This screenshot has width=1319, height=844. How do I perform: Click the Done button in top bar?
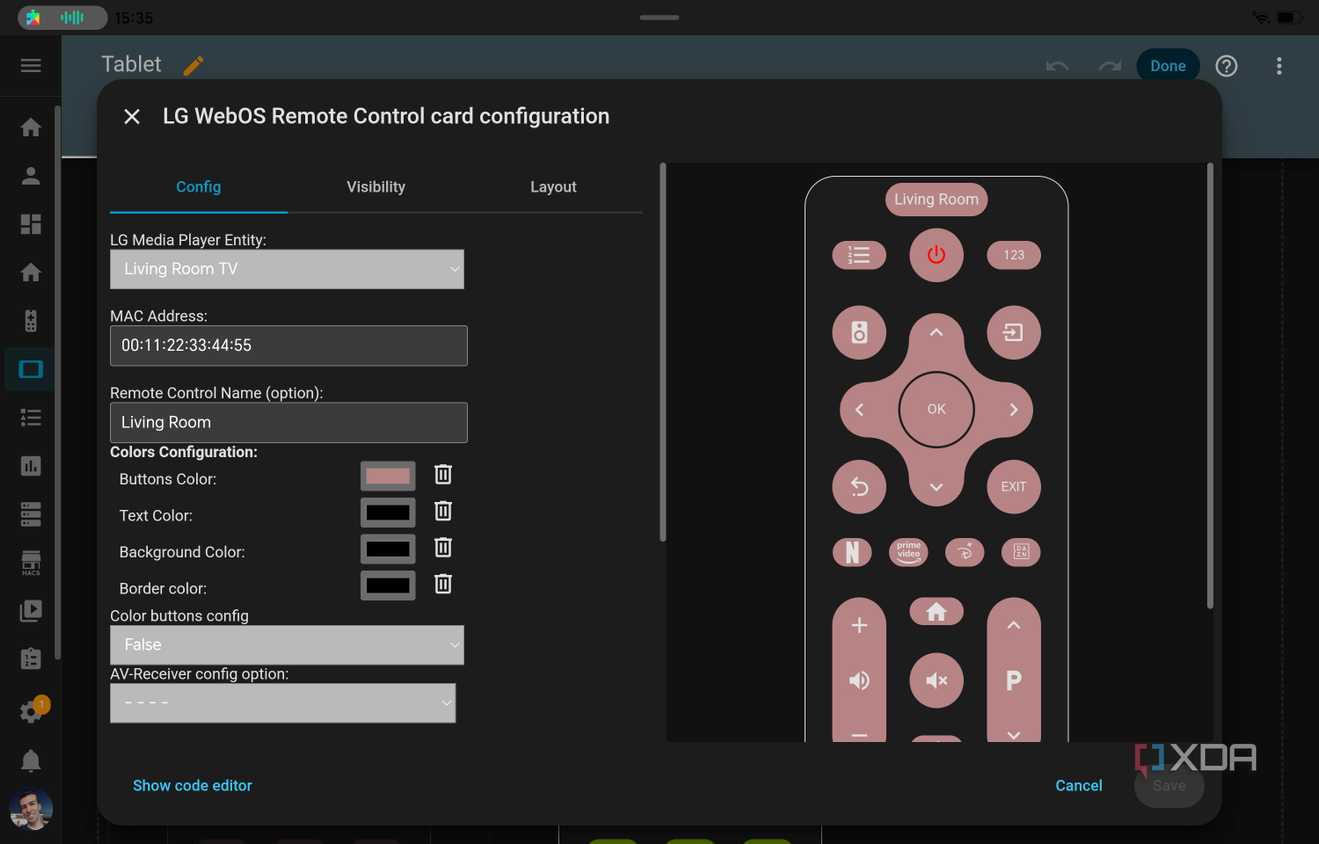pos(1168,66)
